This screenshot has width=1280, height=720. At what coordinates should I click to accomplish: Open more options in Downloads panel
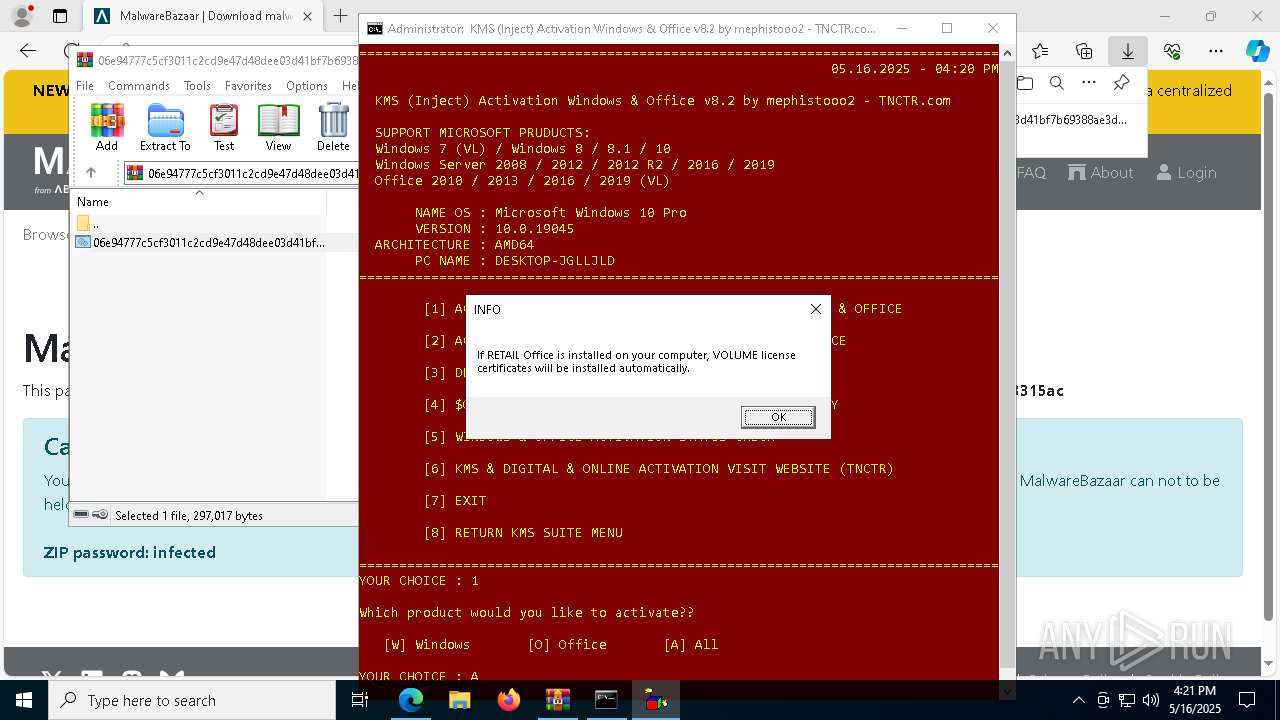[1089, 83]
